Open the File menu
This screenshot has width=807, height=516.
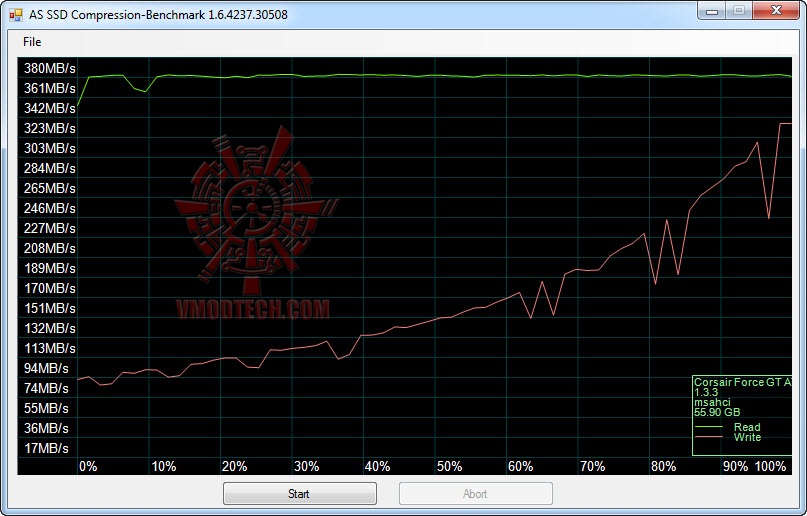[x=32, y=42]
